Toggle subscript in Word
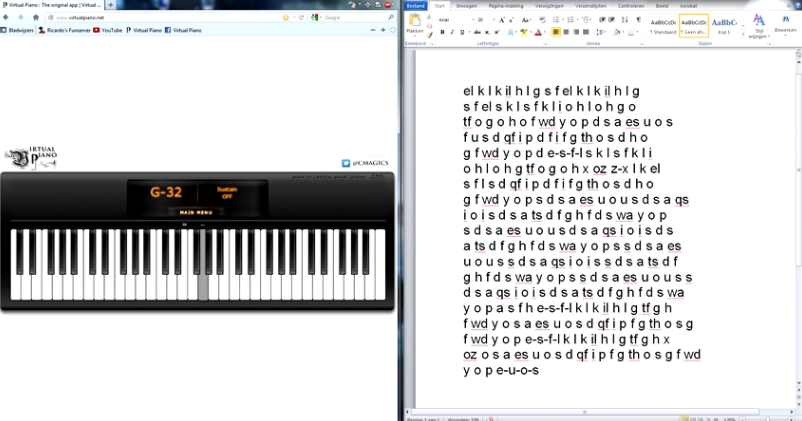 pyautogui.click(x=487, y=32)
